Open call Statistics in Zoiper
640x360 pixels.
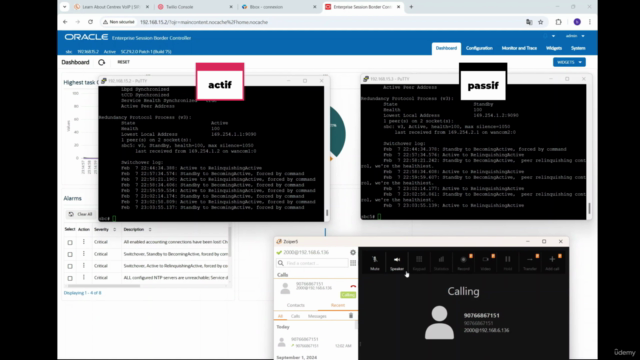pos(441,263)
